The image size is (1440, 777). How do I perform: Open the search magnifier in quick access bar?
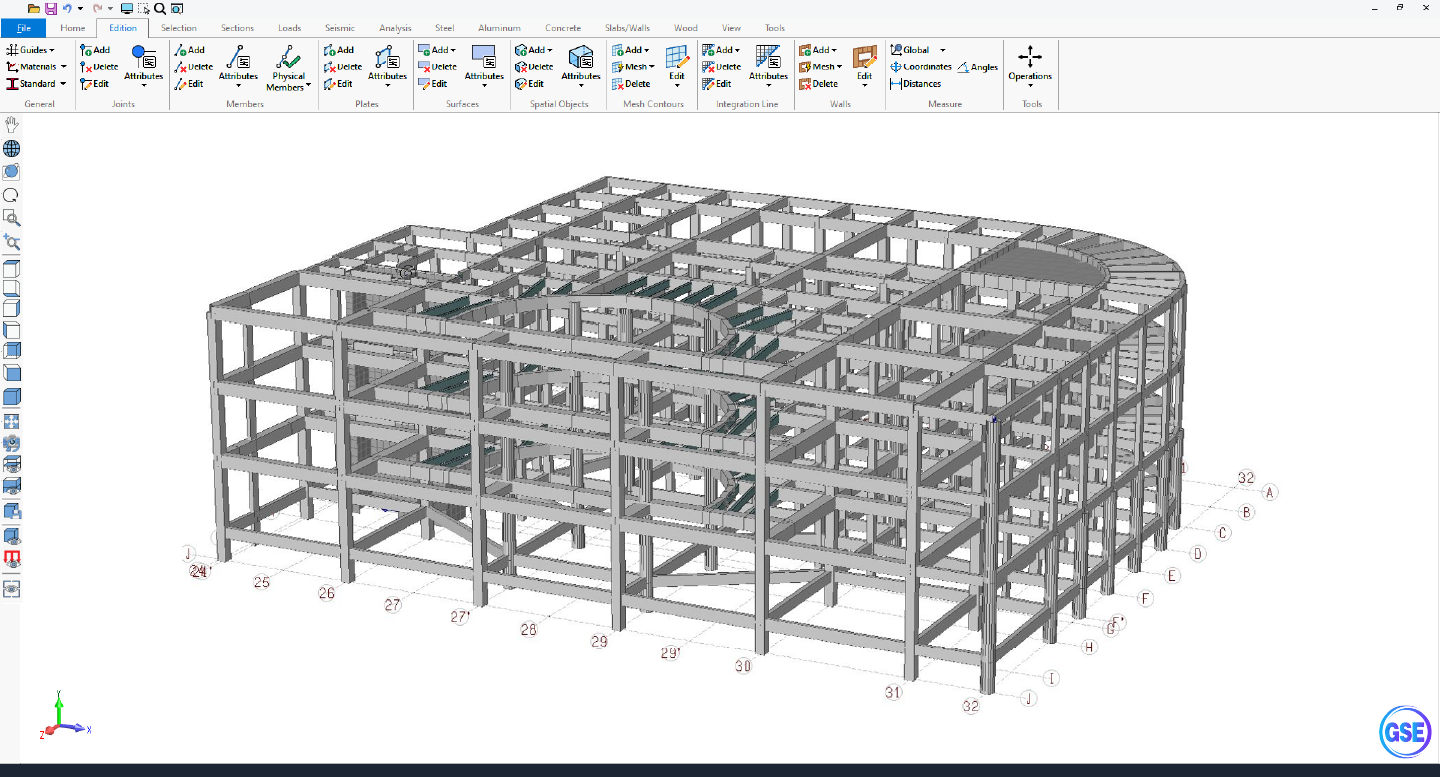click(160, 8)
